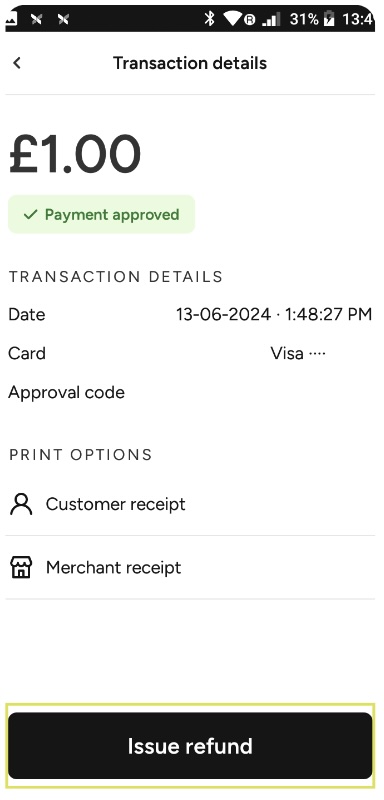Tap the £1.00 amount
This screenshot has width=384, height=800.
[x=75, y=154]
